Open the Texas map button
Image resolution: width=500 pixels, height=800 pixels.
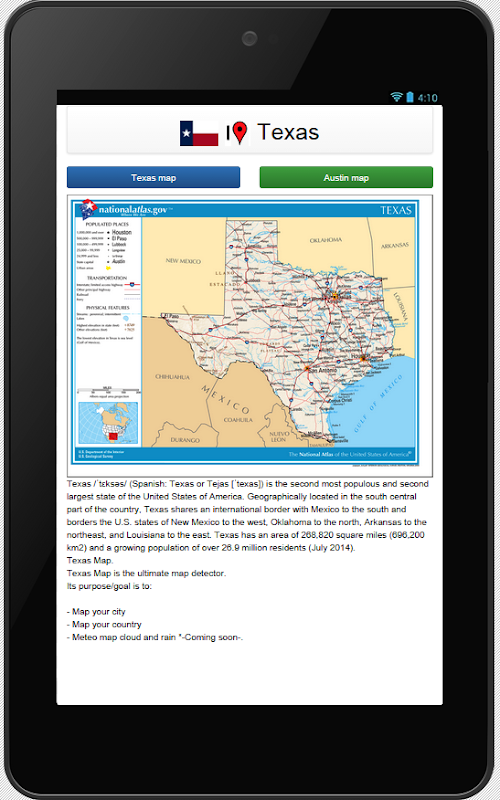[x=153, y=177]
